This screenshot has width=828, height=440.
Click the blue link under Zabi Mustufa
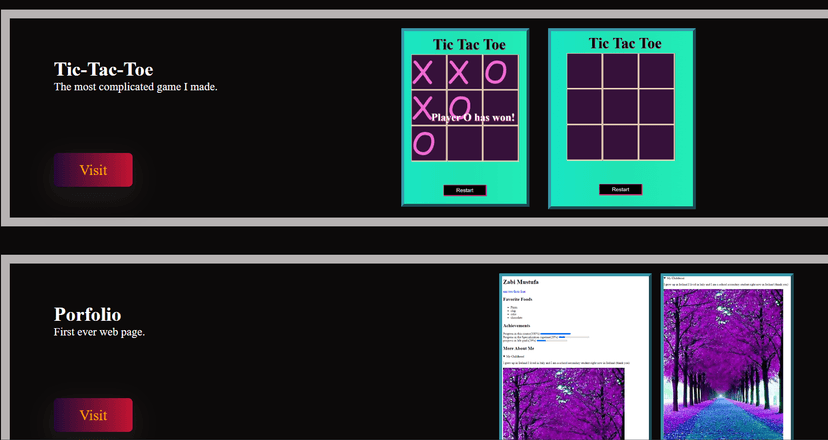514,291
